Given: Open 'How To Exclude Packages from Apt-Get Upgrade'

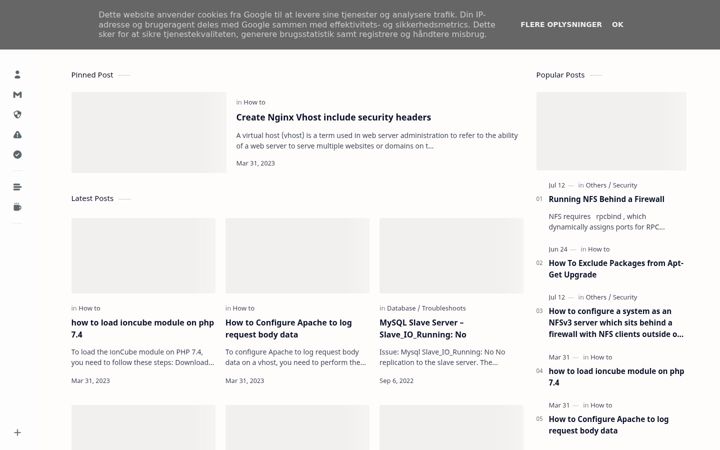Looking at the screenshot, I should coord(616,269).
